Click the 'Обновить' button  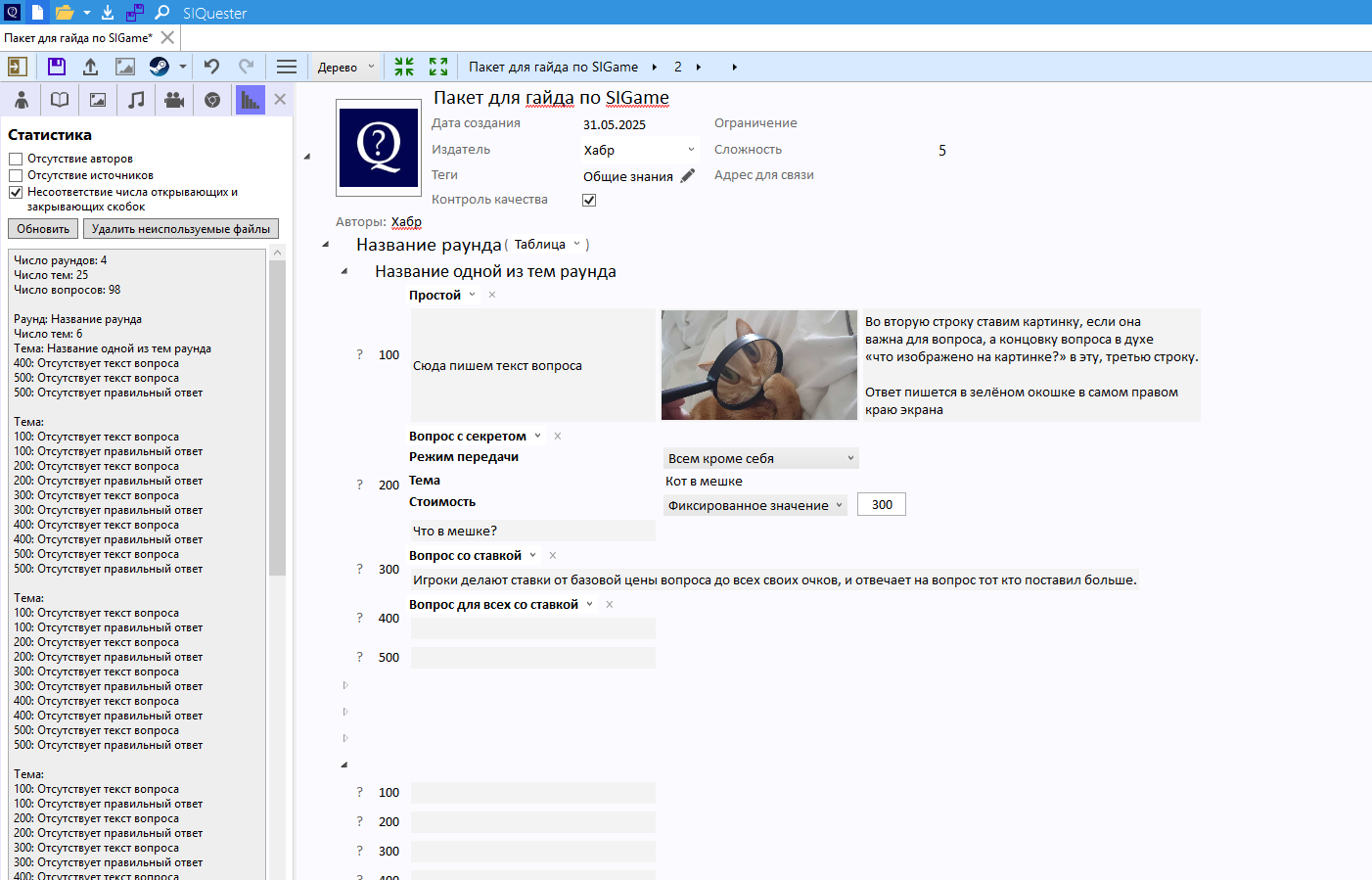pyautogui.click(x=43, y=228)
